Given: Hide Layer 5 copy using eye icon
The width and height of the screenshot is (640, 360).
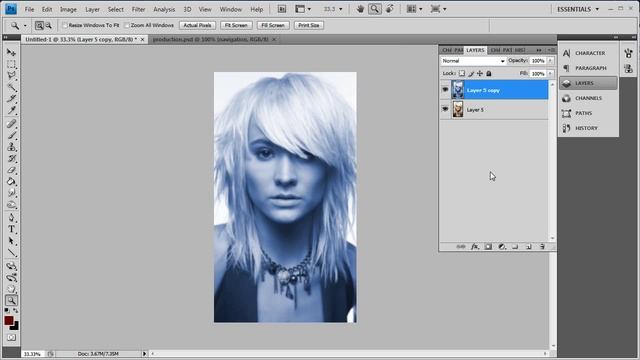Looking at the screenshot, I should pos(445,90).
